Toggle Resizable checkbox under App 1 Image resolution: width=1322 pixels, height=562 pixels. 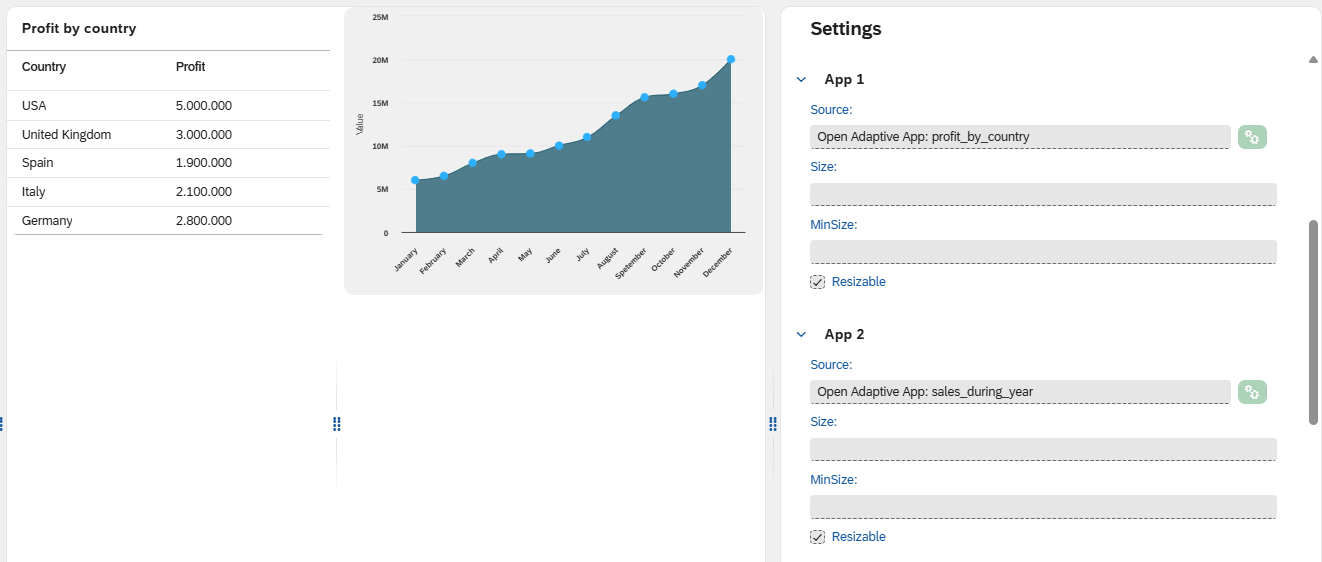818,282
